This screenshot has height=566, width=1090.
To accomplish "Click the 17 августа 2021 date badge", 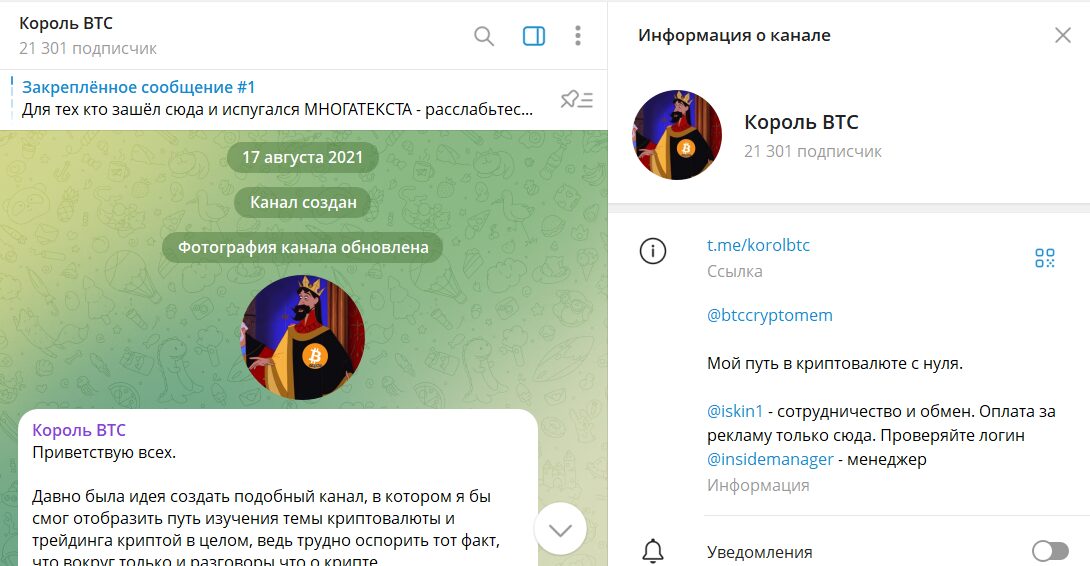I will point(302,157).
